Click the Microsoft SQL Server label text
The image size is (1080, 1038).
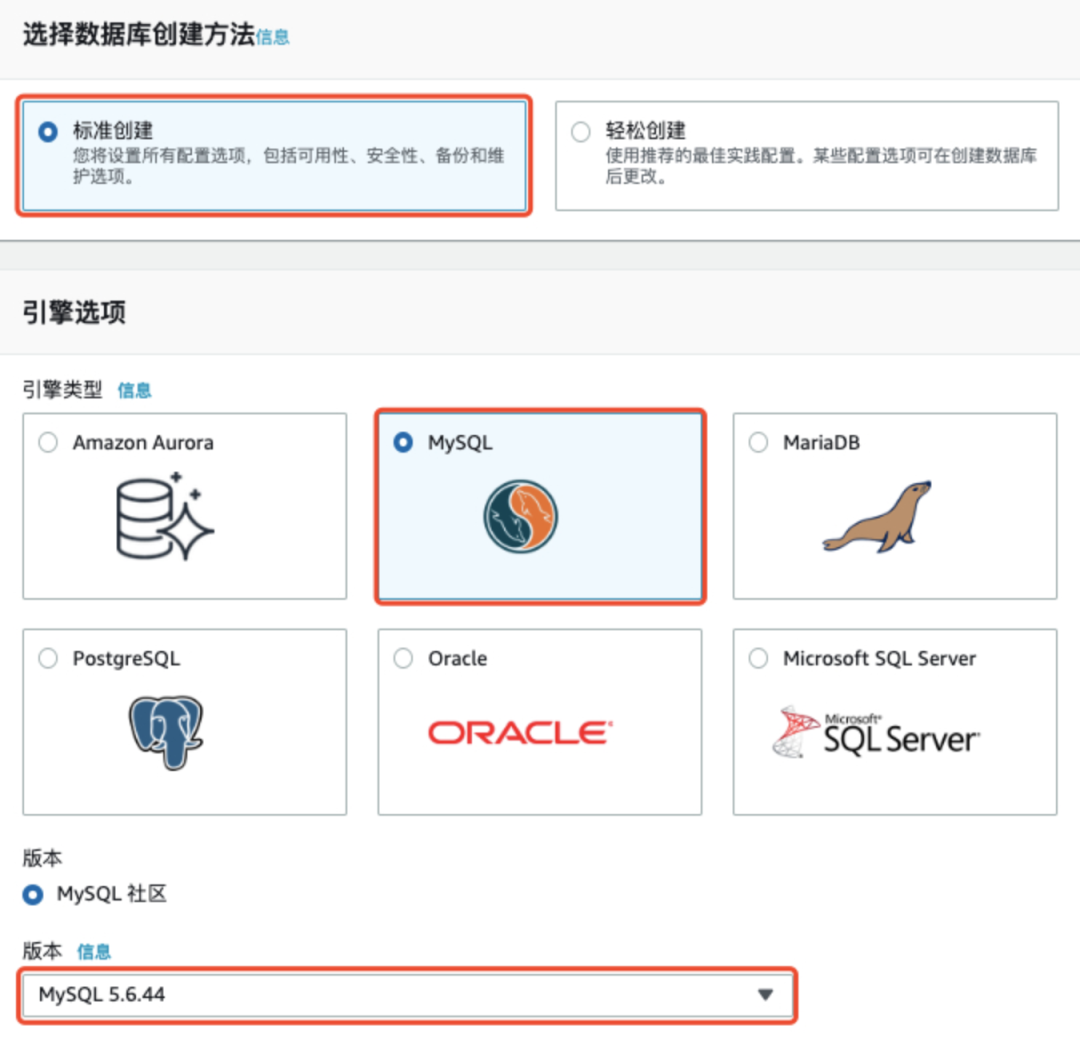[880, 658]
